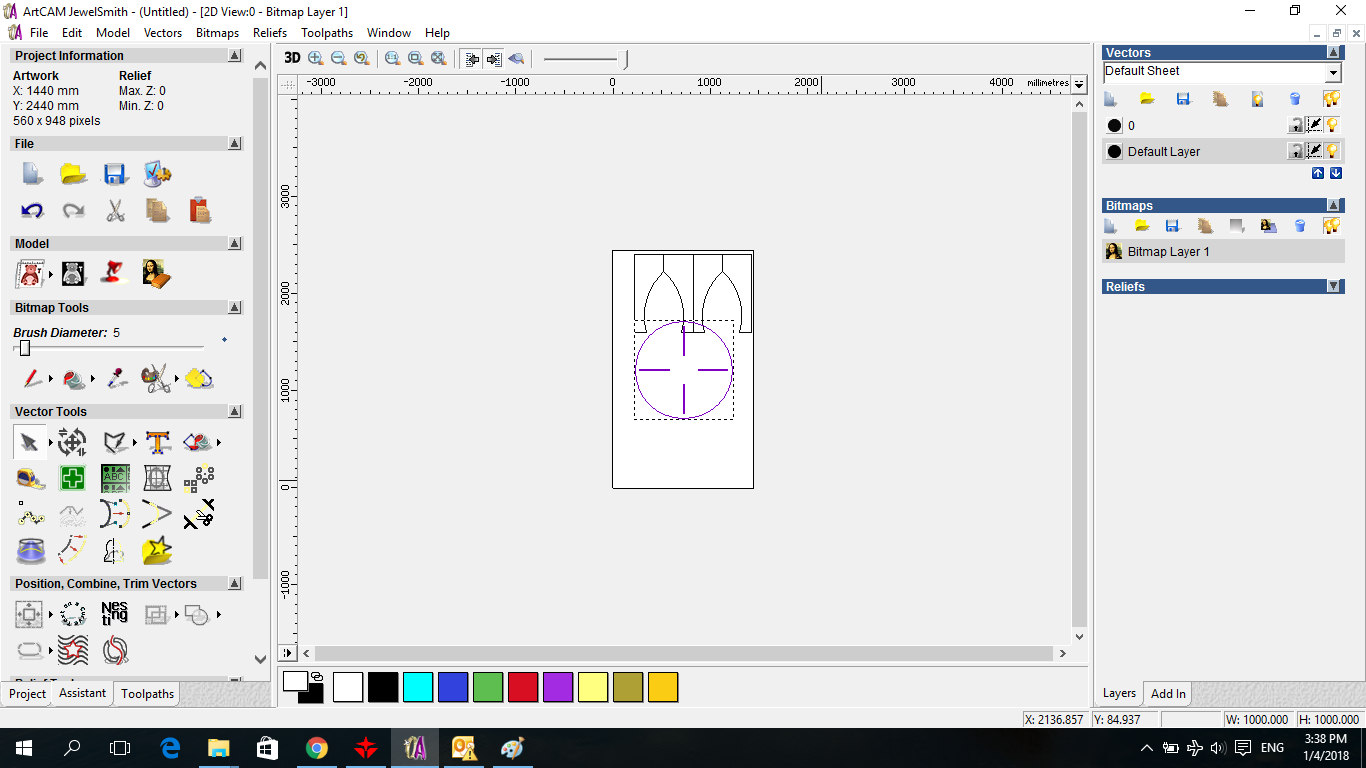Expand the Reliefs panel

coord(1334,286)
